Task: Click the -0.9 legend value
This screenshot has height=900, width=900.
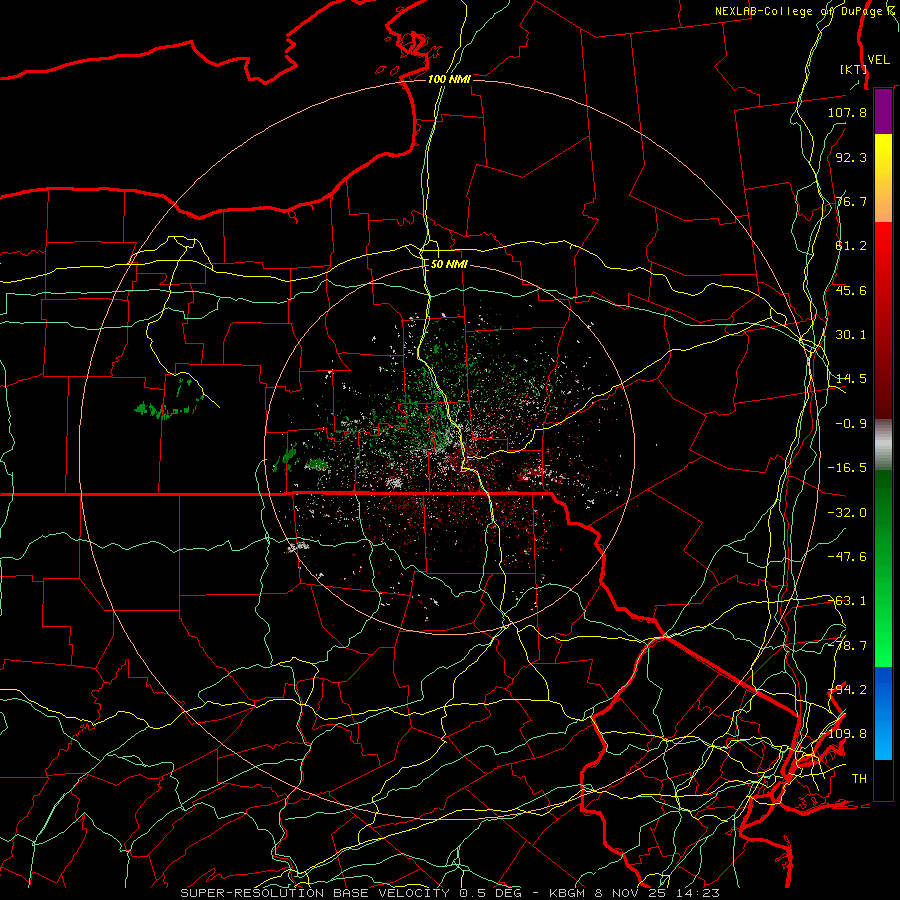Action: (x=851, y=424)
